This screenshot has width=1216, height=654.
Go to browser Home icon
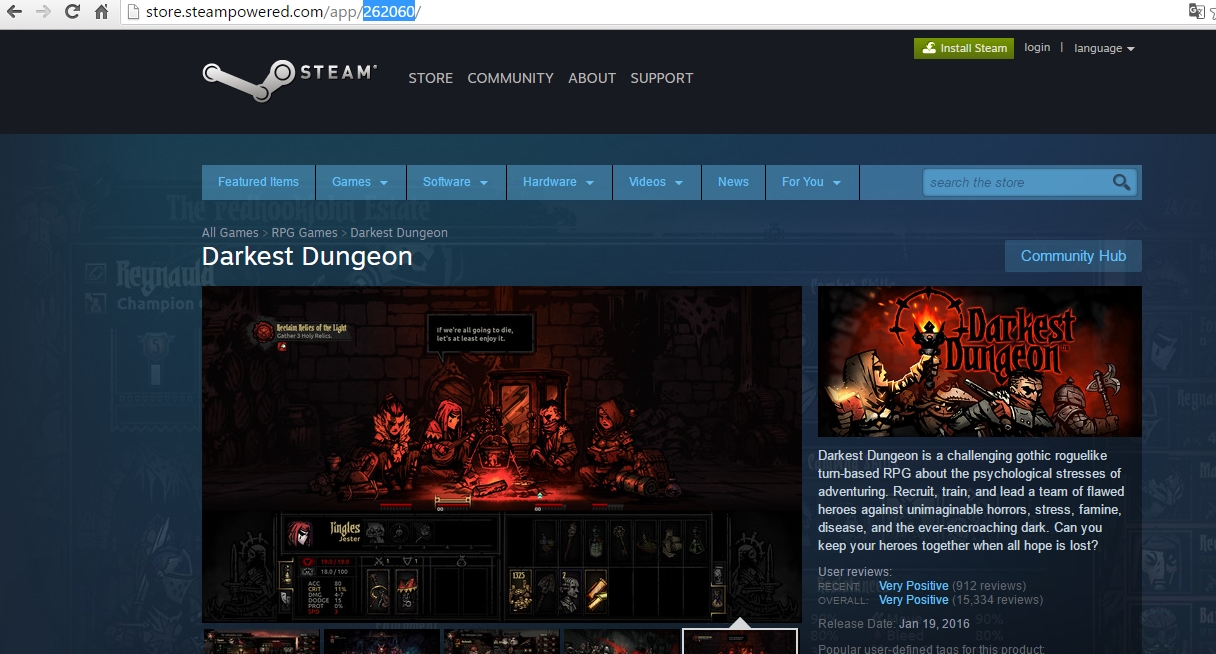pos(101,12)
